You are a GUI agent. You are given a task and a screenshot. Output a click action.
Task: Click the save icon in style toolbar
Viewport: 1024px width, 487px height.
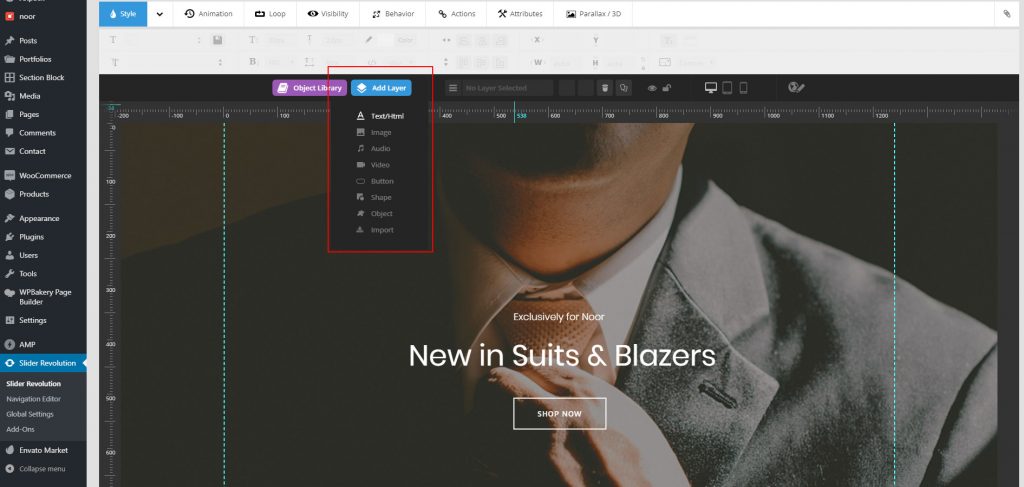(x=218, y=40)
